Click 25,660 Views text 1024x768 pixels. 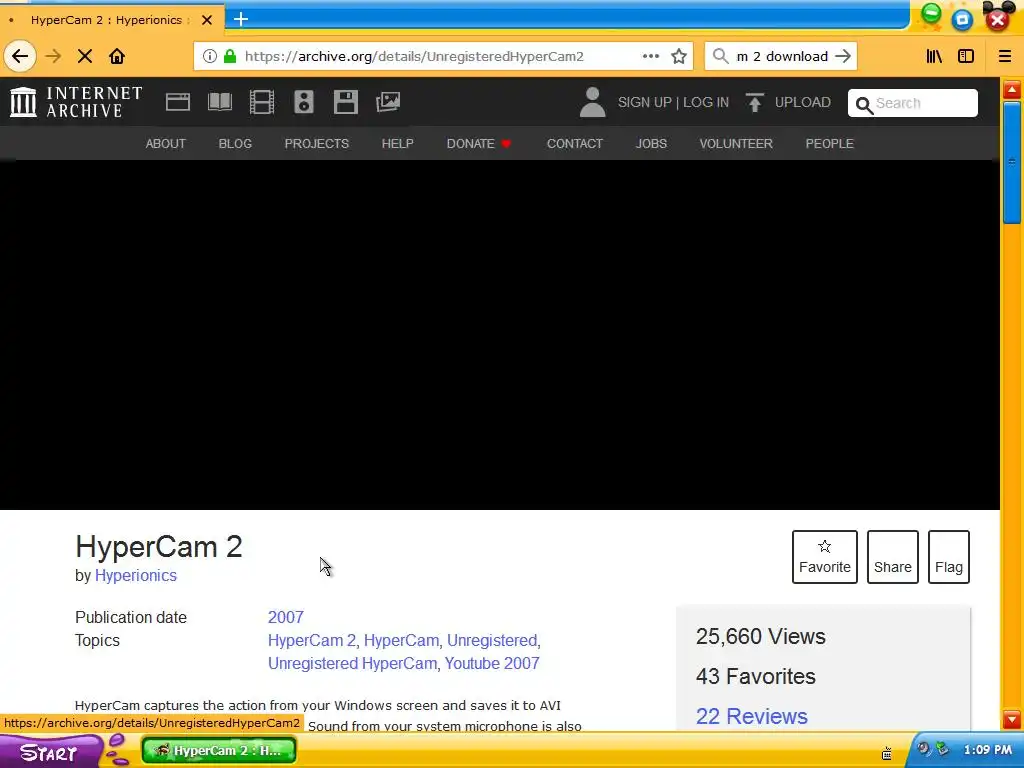click(761, 637)
